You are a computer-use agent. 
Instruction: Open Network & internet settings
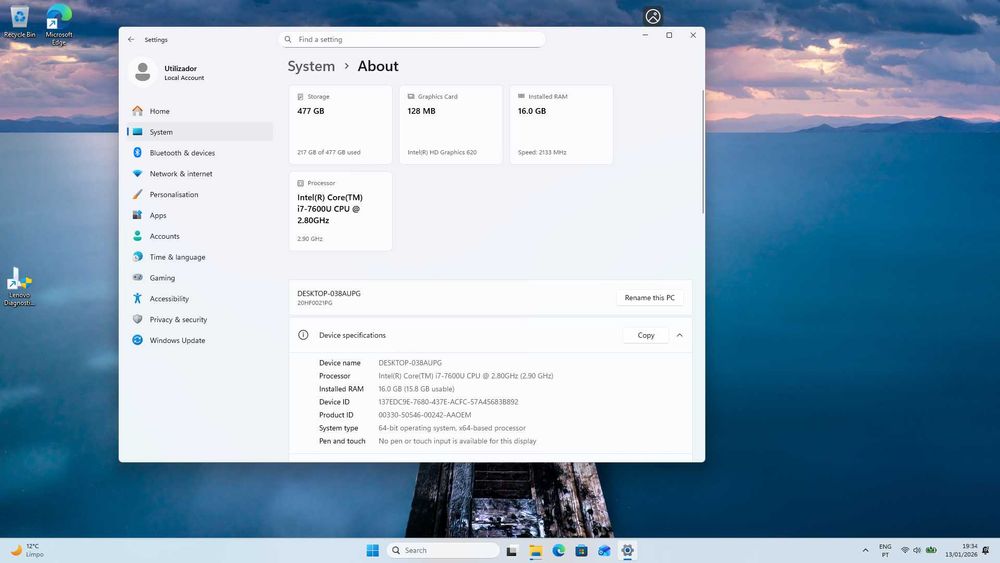pos(200,173)
